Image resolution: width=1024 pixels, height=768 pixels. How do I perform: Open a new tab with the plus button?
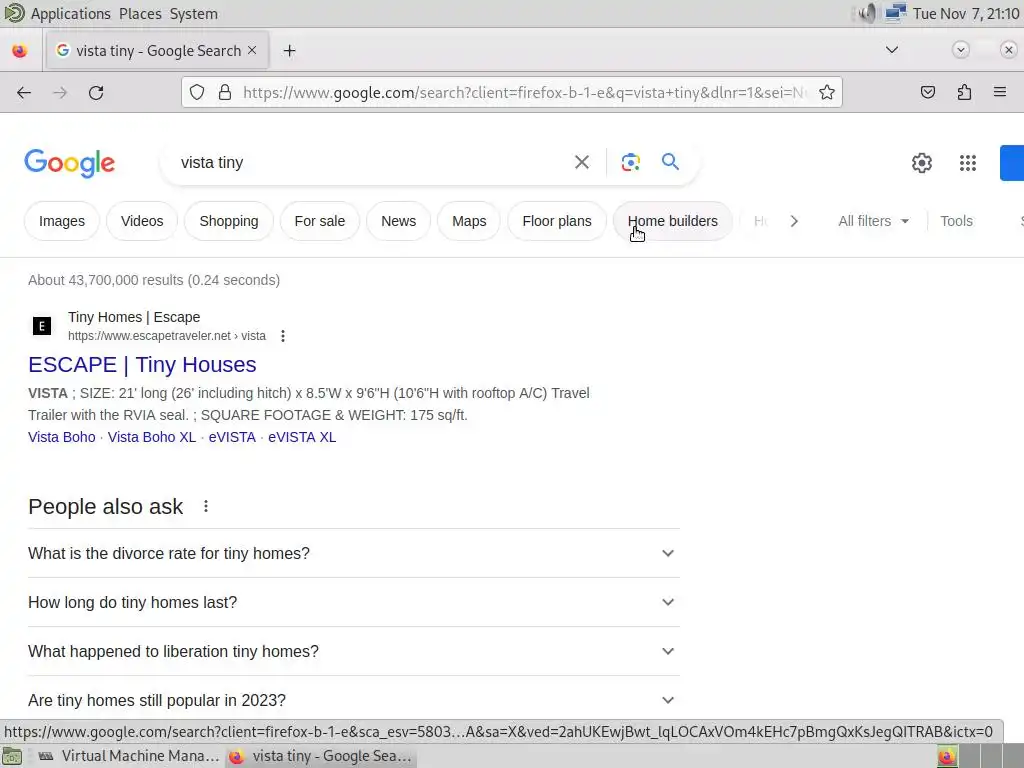289,51
